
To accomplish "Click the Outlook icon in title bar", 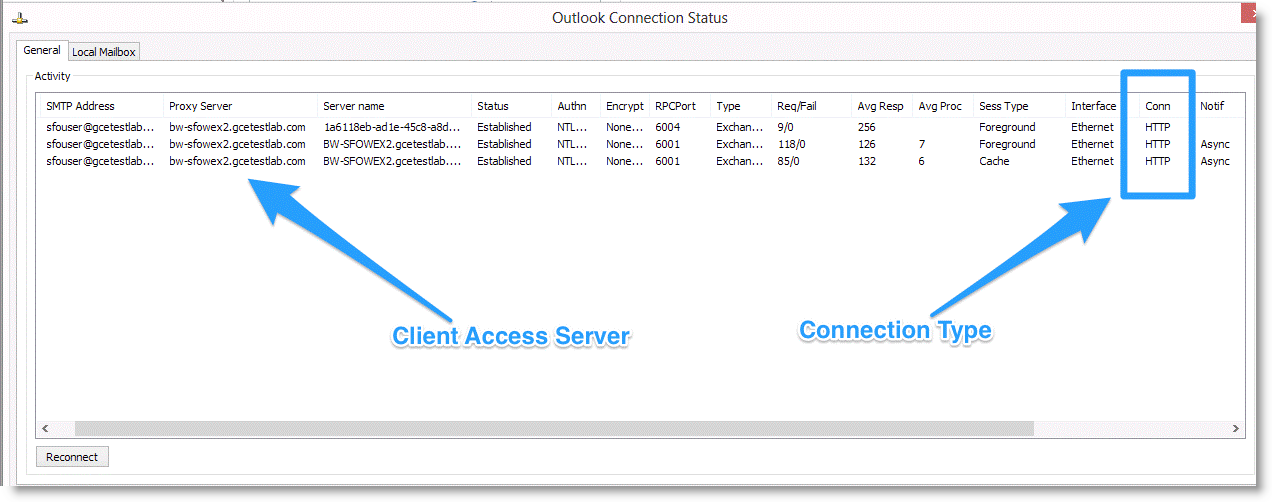I will pyautogui.click(x=19, y=18).
